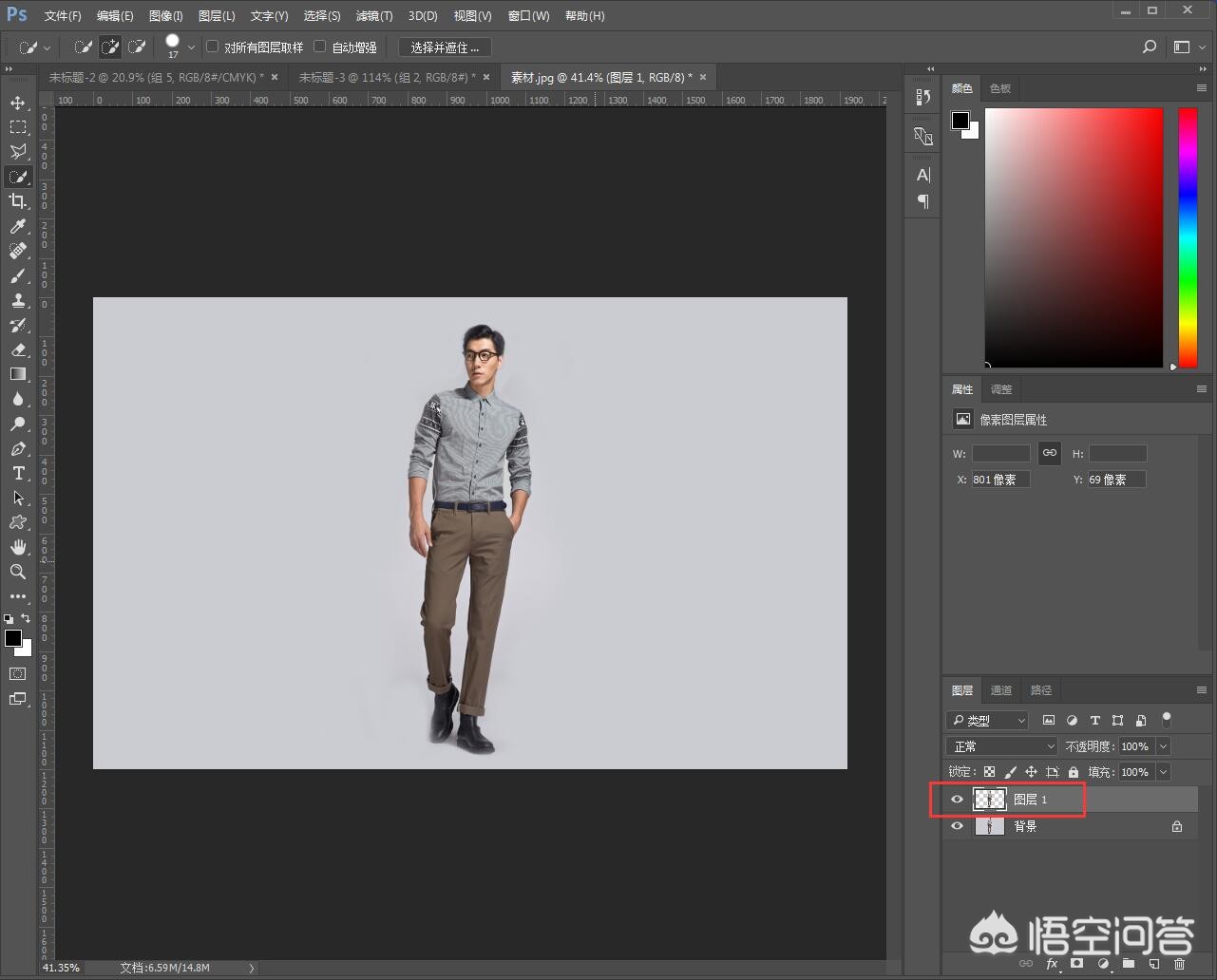This screenshot has width=1217, height=980.
Task: Open the layer filter 类型 dropdown
Action: (x=988, y=721)
